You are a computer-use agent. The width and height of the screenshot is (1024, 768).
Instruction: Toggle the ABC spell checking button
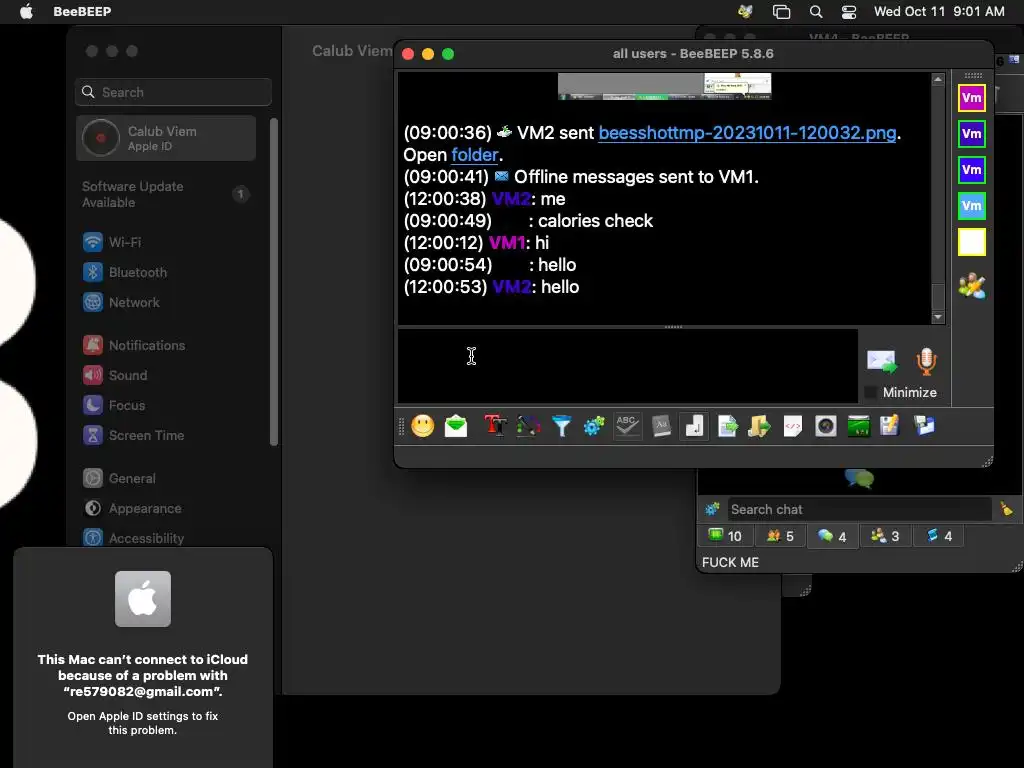pyautogui.click(x=627, y=426)
